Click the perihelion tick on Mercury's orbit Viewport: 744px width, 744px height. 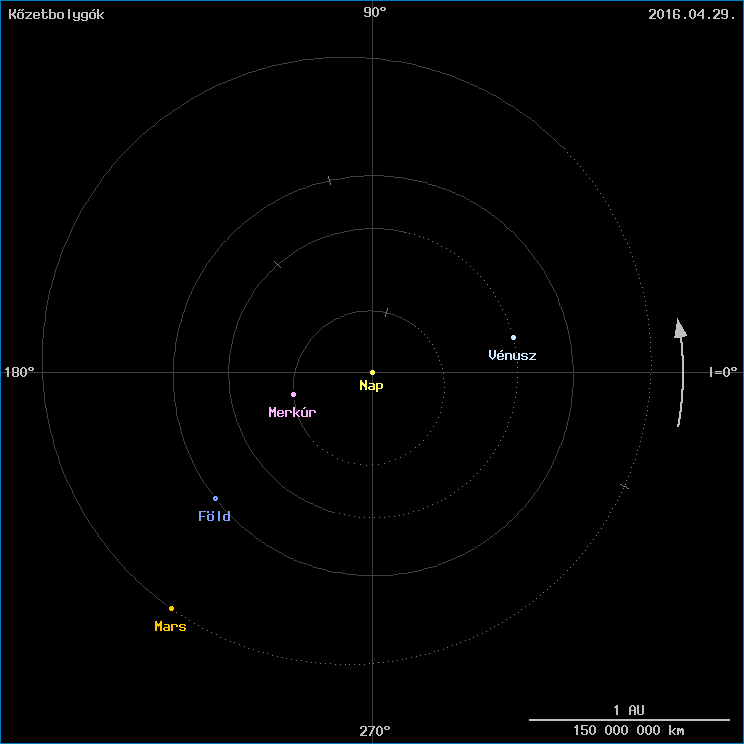tap(387, 312)
